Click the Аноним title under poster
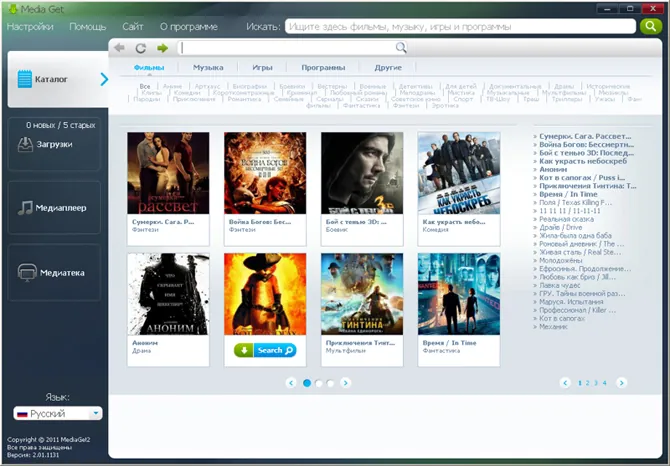 point(145,343)
